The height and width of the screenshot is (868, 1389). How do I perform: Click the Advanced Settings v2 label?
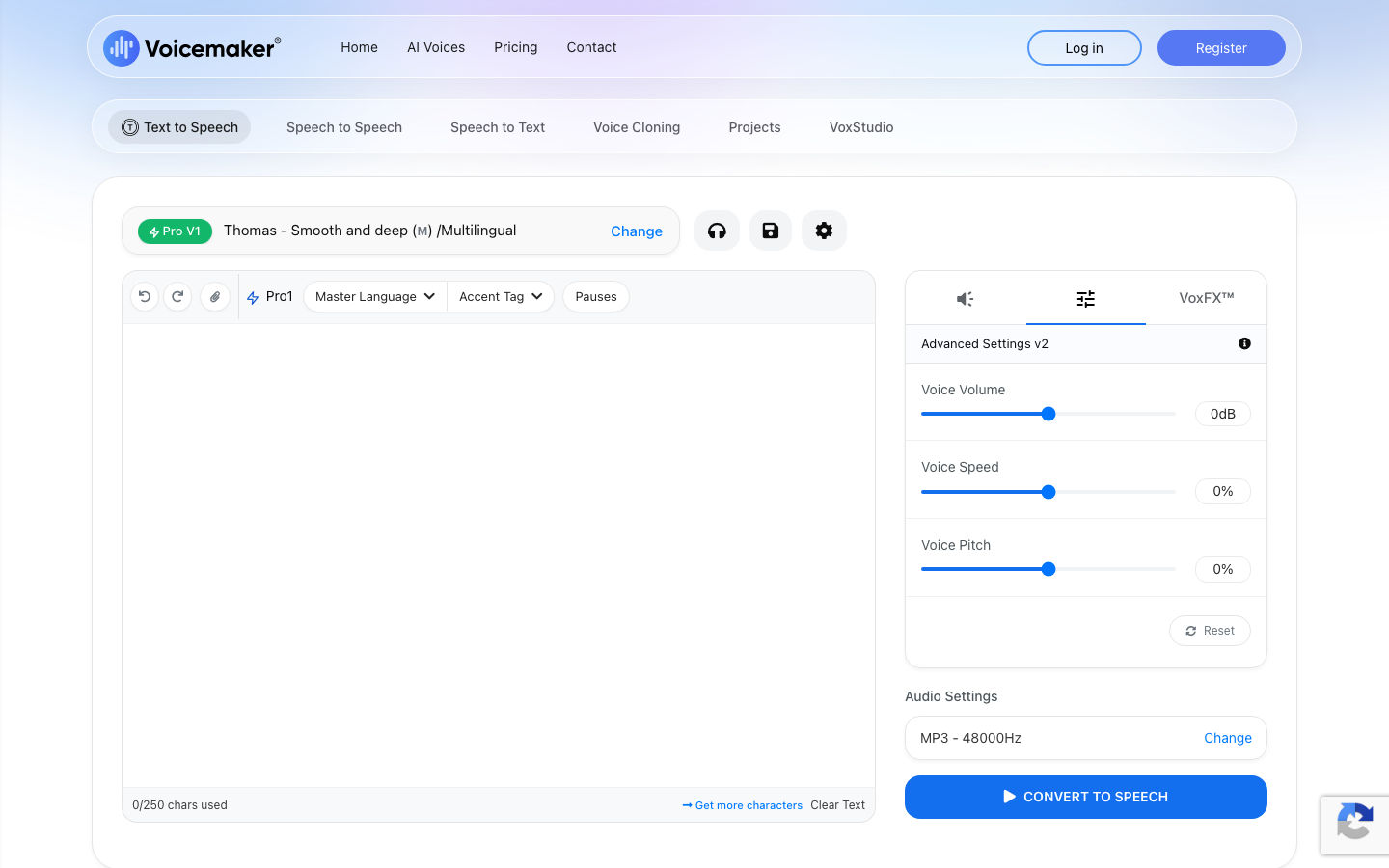985,343
